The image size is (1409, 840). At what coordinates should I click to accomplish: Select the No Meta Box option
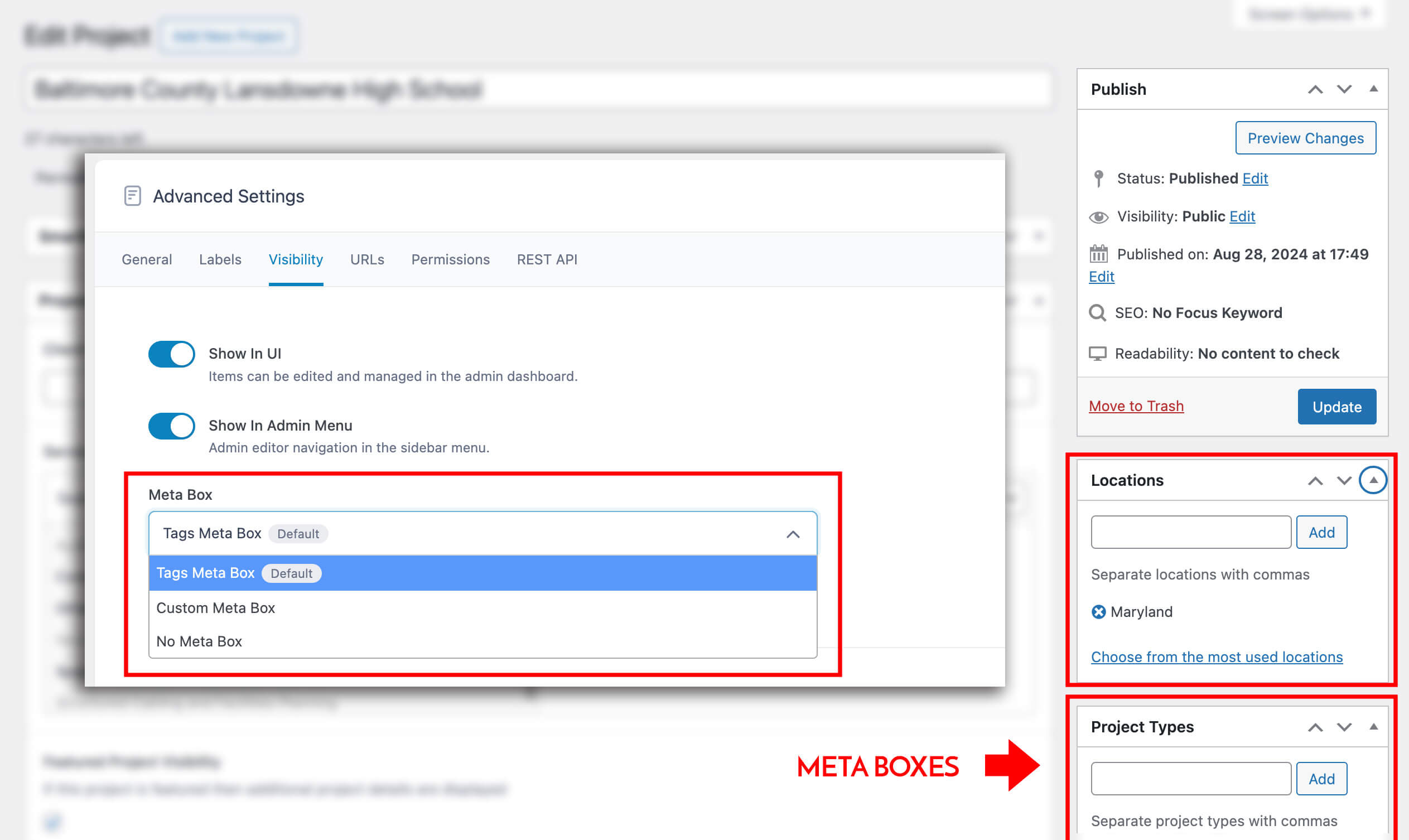(x=199, y=641)
